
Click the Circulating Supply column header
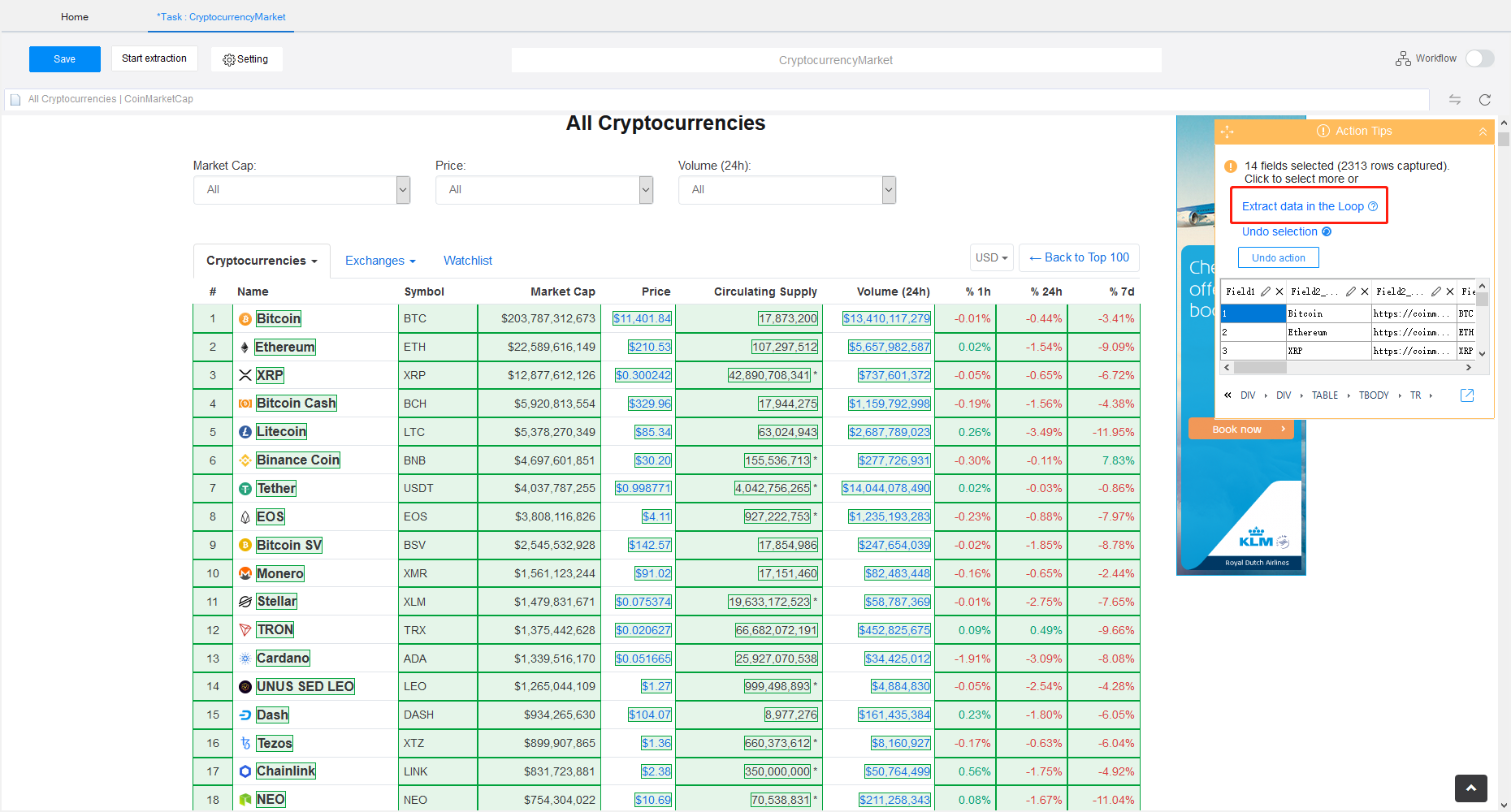765,292
